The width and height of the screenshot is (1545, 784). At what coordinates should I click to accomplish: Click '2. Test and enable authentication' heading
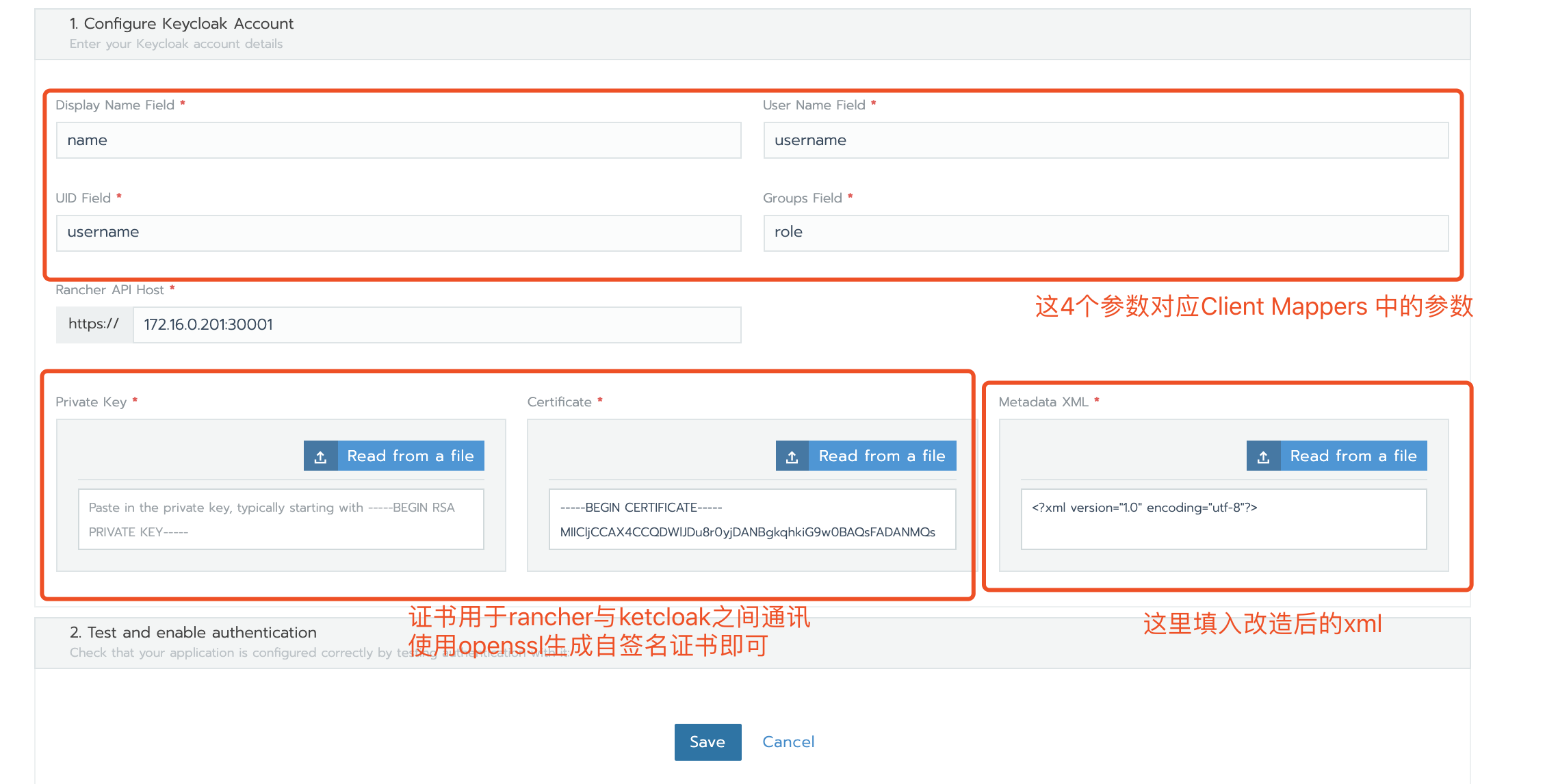click(x=193, y=633)
